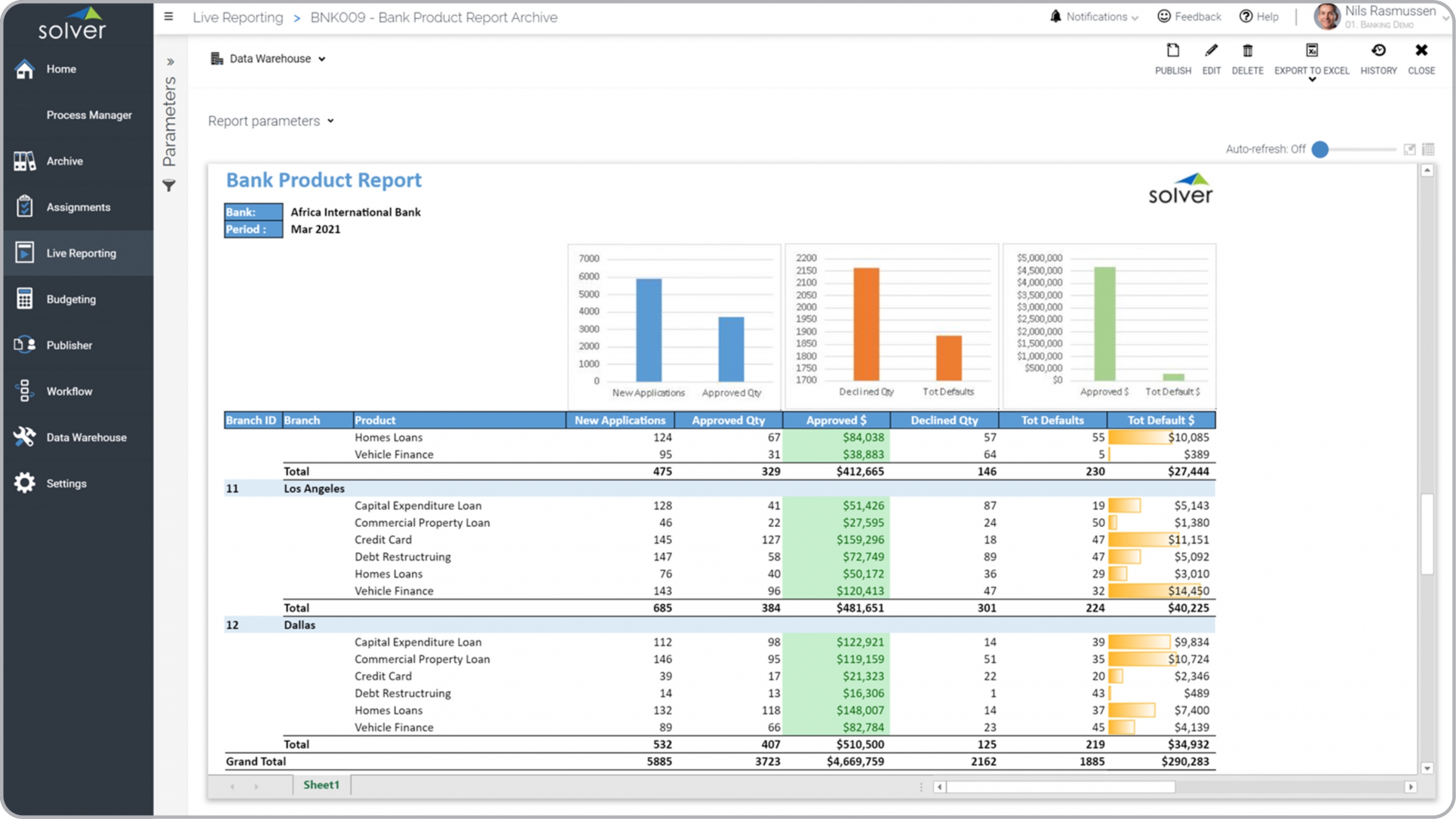Click the filter funnel icon
Image resolution: width=1456 pixels, height=819 pixels.
coord(169,186)
